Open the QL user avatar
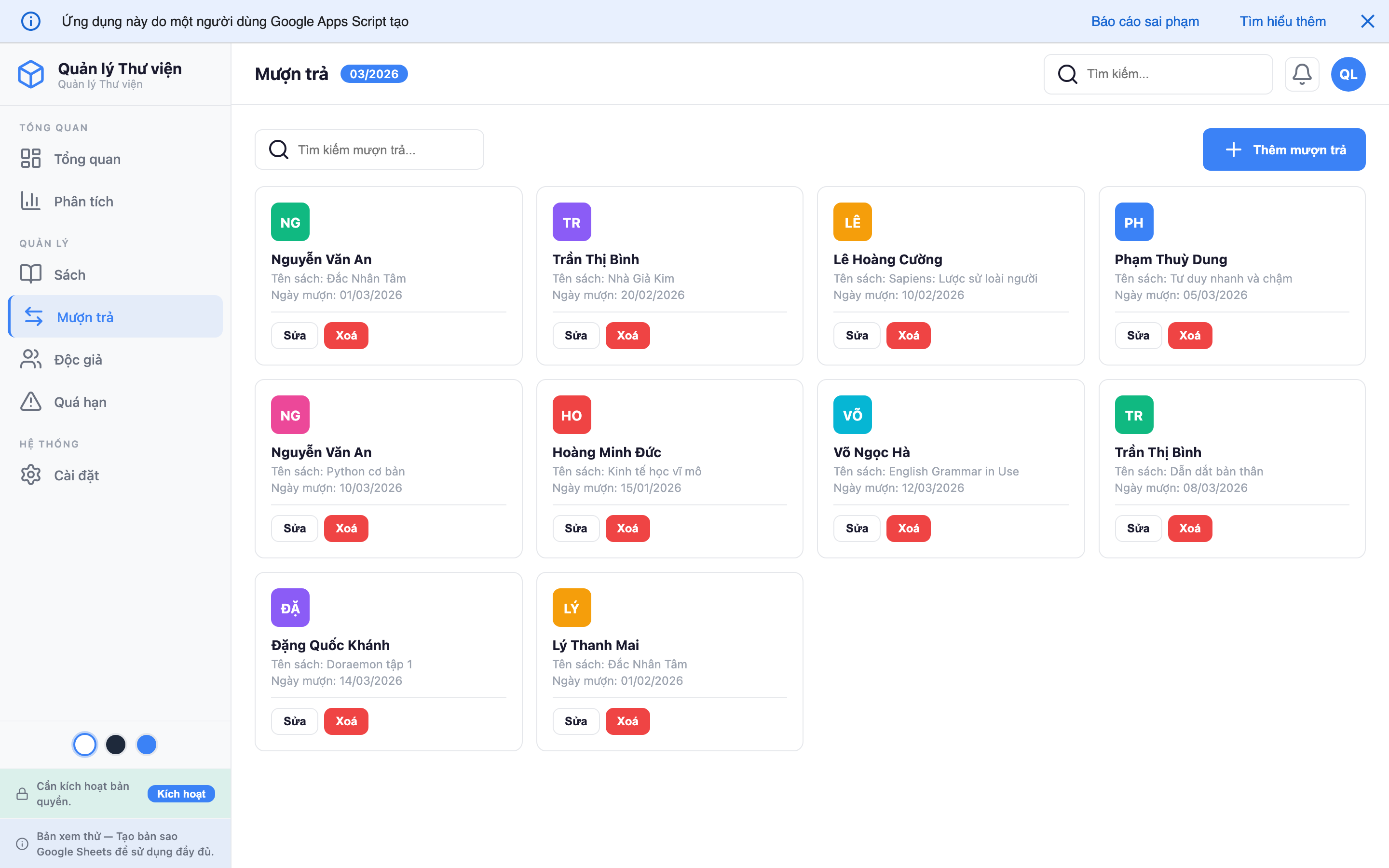 pos(1348,74)
